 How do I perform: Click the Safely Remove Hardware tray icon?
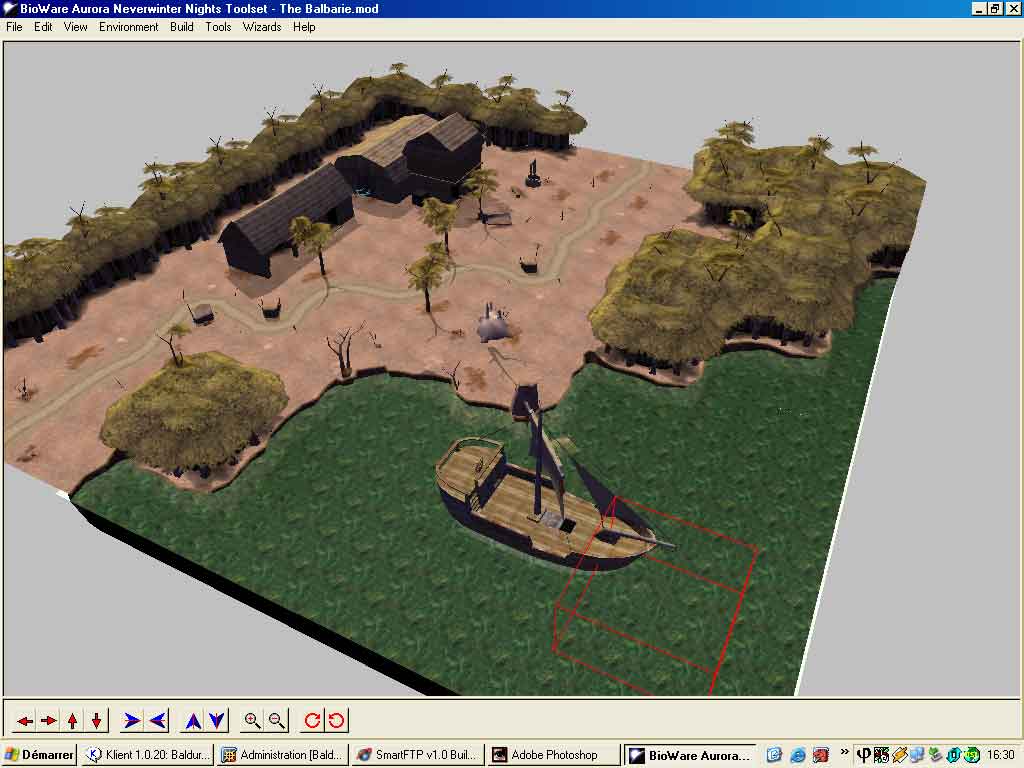(x=936, y=754)
